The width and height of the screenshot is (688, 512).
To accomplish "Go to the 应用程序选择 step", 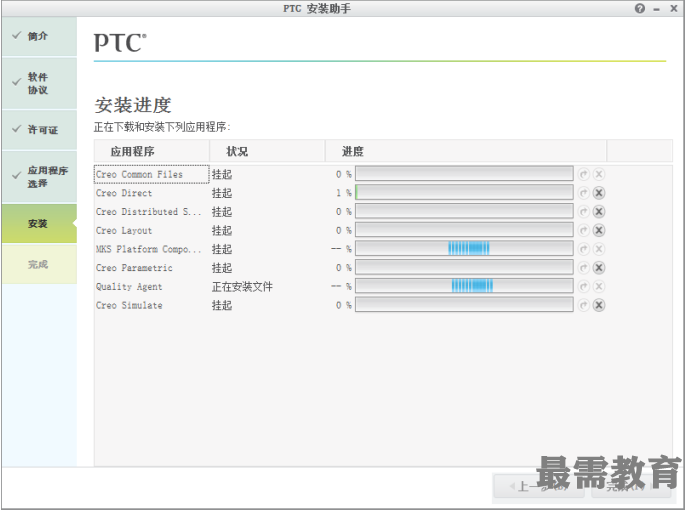I will tap(39, 177).
